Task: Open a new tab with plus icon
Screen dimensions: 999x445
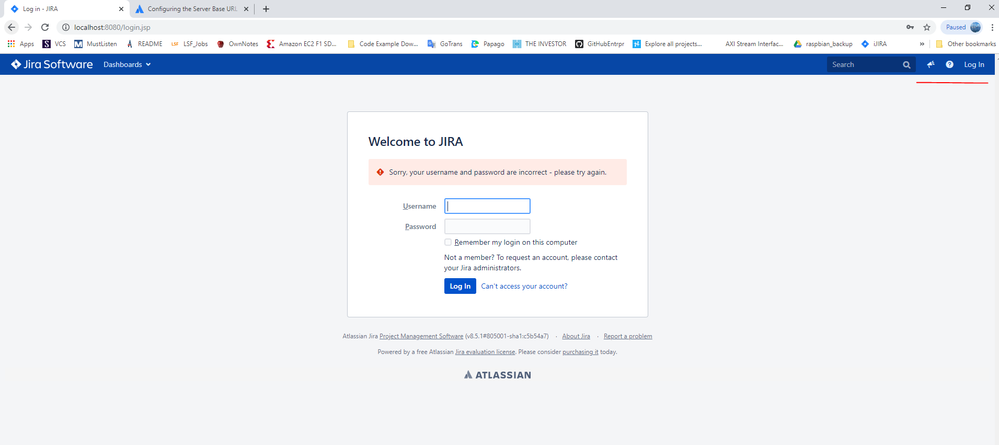Action: tap(266, 9)
